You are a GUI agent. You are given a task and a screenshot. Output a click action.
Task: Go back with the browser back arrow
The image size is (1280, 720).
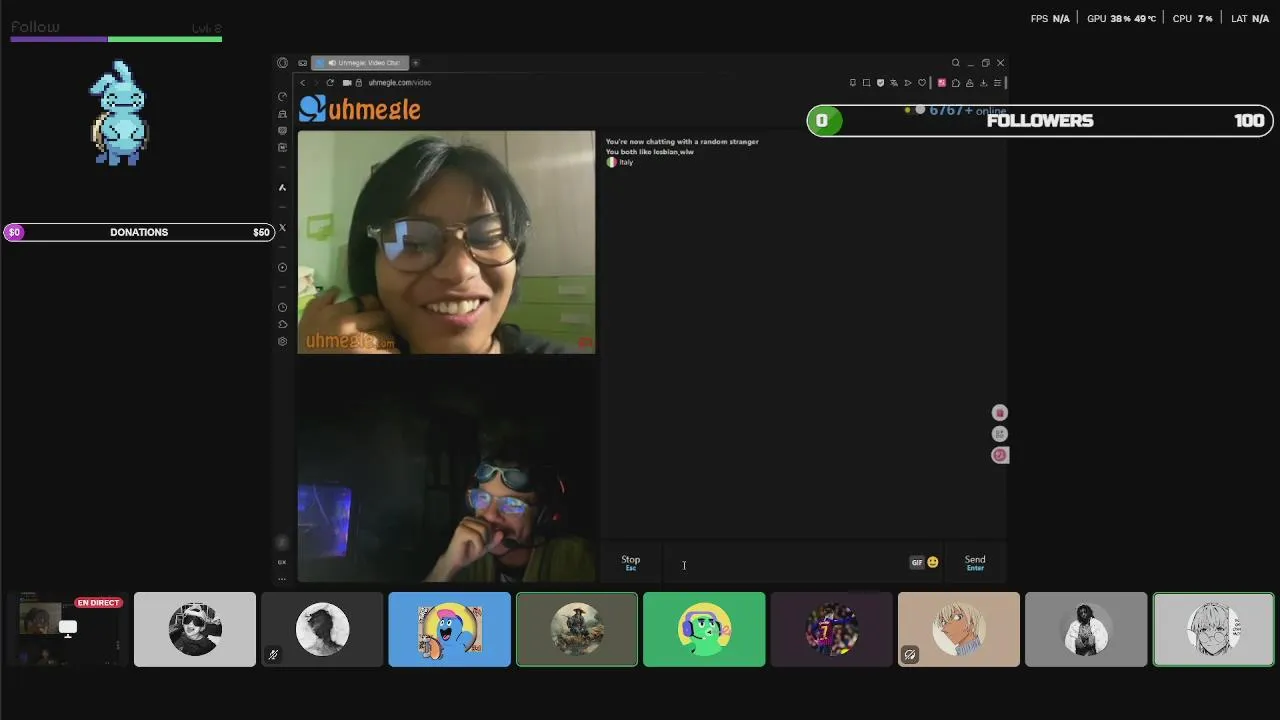[303, 83]
